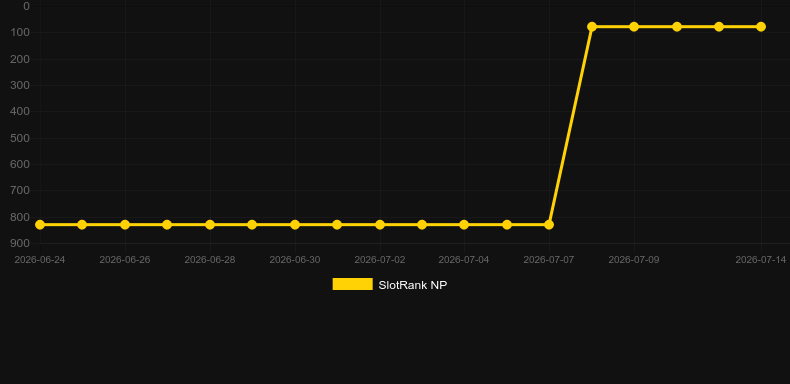
Task: Click the 2026-07-07 x-axis label
Action: pyautogui.click(x=549, y=260)
